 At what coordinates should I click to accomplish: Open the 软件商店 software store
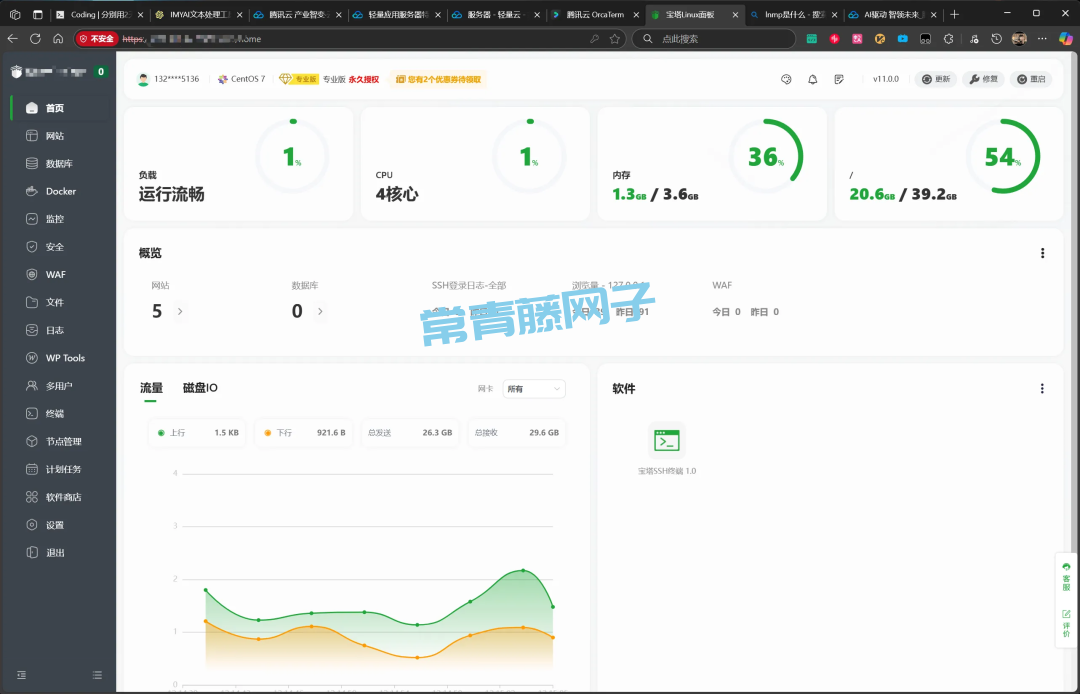tap(63, 497)
